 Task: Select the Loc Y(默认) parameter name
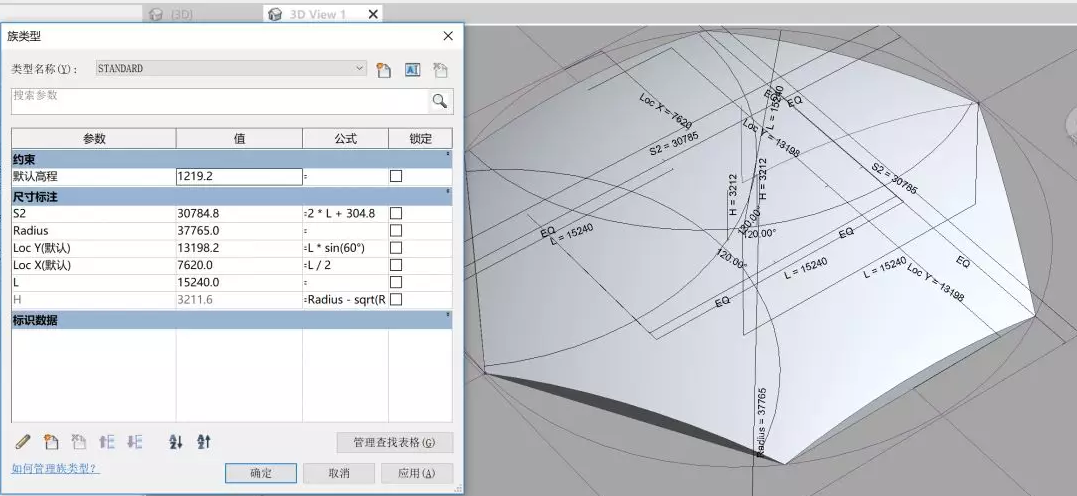(x=94, y=247)
